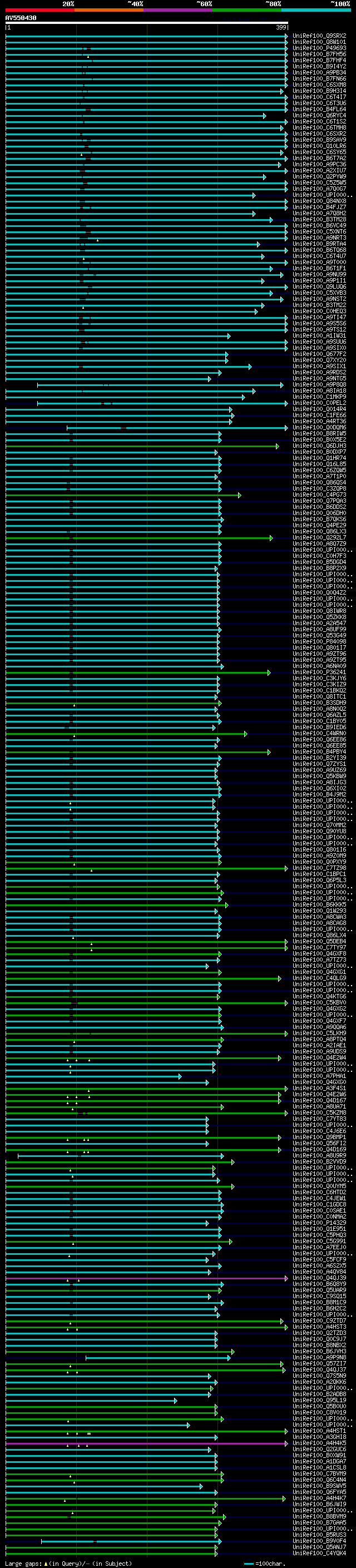Choose label UniRef100_Q5KBW9
The image size is (356, 1568).
click(319, 776)
